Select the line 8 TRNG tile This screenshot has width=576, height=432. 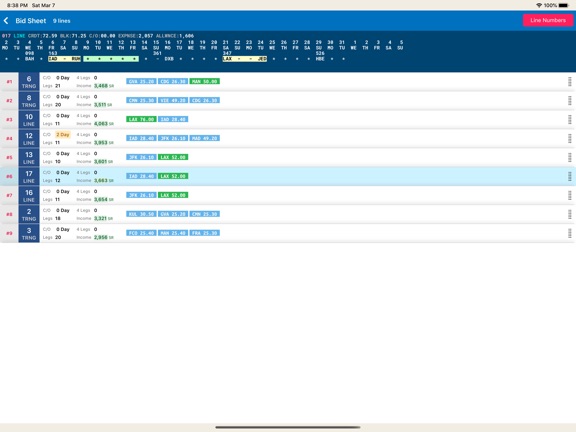[29, 101]
